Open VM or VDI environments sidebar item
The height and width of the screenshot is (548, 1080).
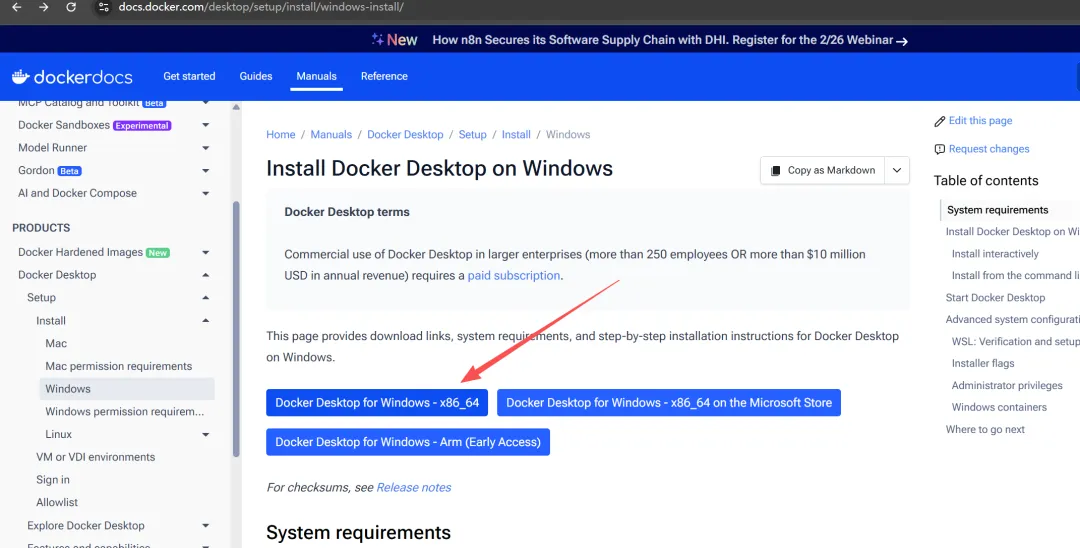(95, 457)
